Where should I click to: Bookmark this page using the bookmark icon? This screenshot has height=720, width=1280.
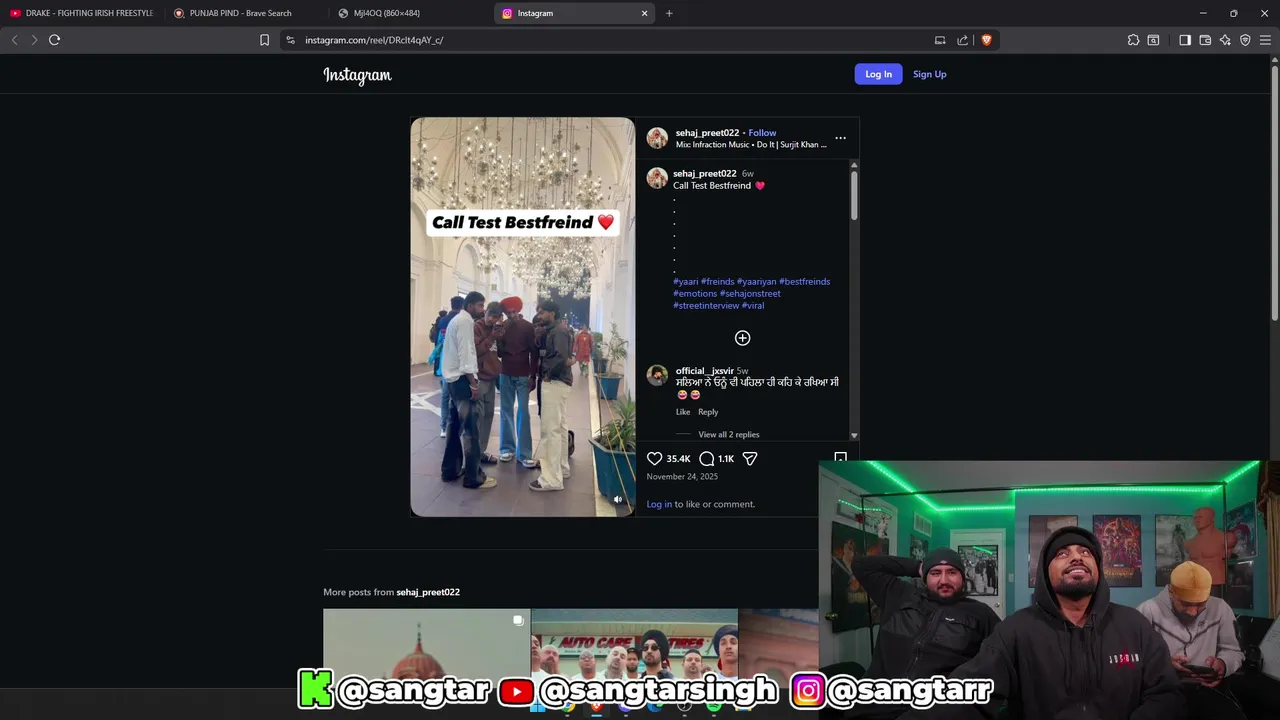[x=264, y=40]
